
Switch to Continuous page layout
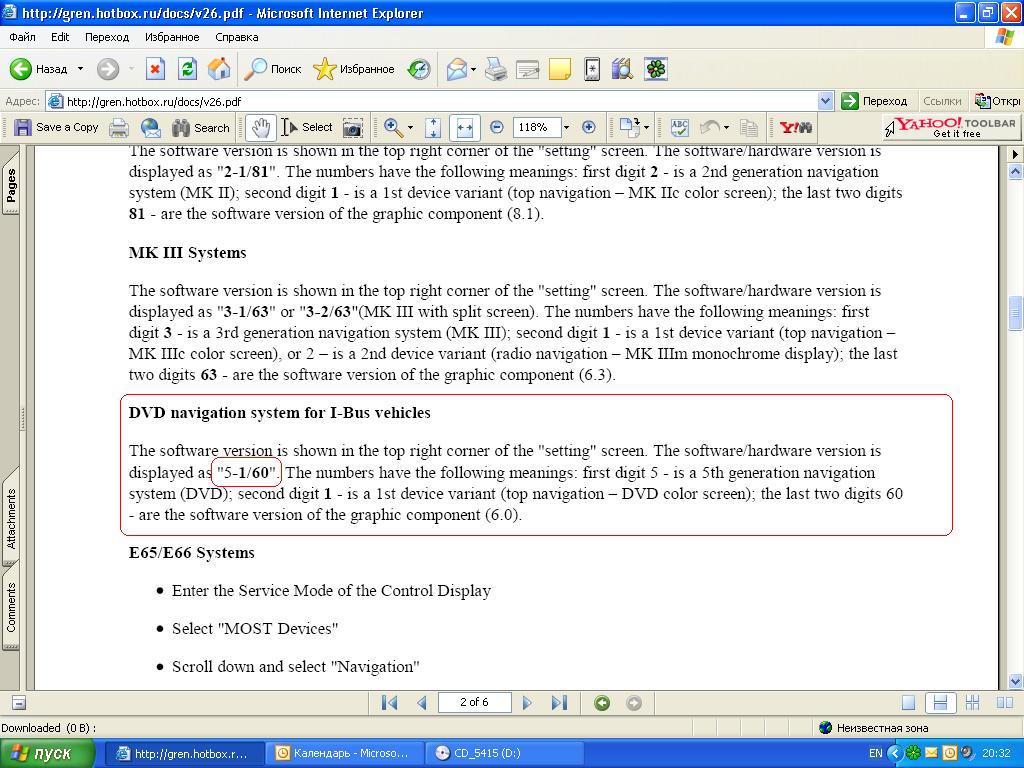click(x=940, y=703)
